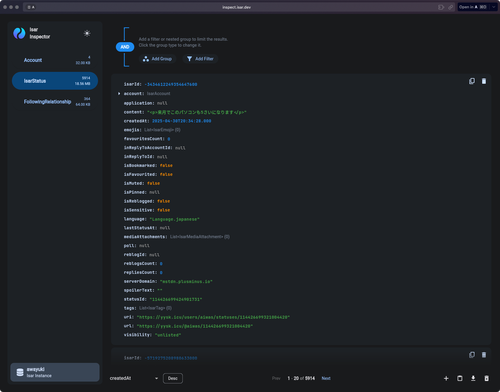Click the serverDomain string value
Viewport: 500px width, 392px height.
coord(186,282)
